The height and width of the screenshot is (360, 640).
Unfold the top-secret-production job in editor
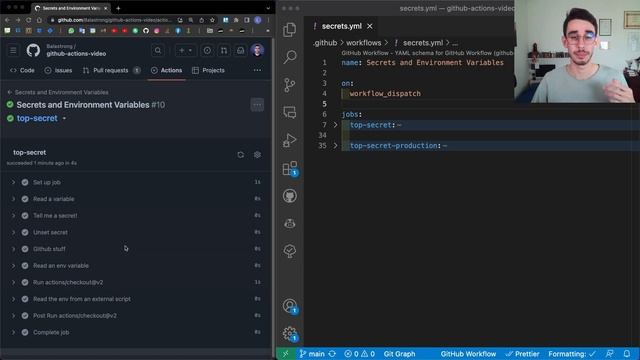(x=336, y=146)
